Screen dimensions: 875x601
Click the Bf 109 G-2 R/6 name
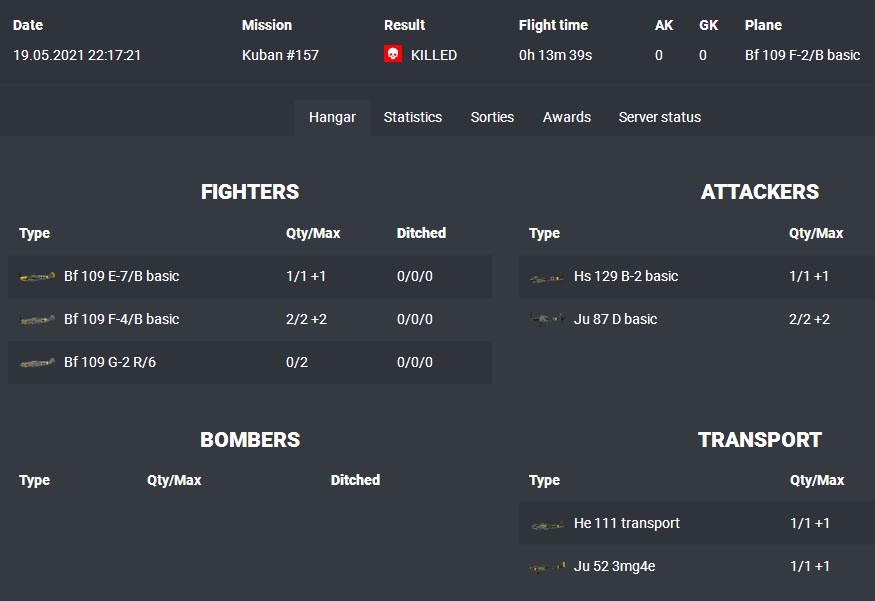click(x=110, y=362)
